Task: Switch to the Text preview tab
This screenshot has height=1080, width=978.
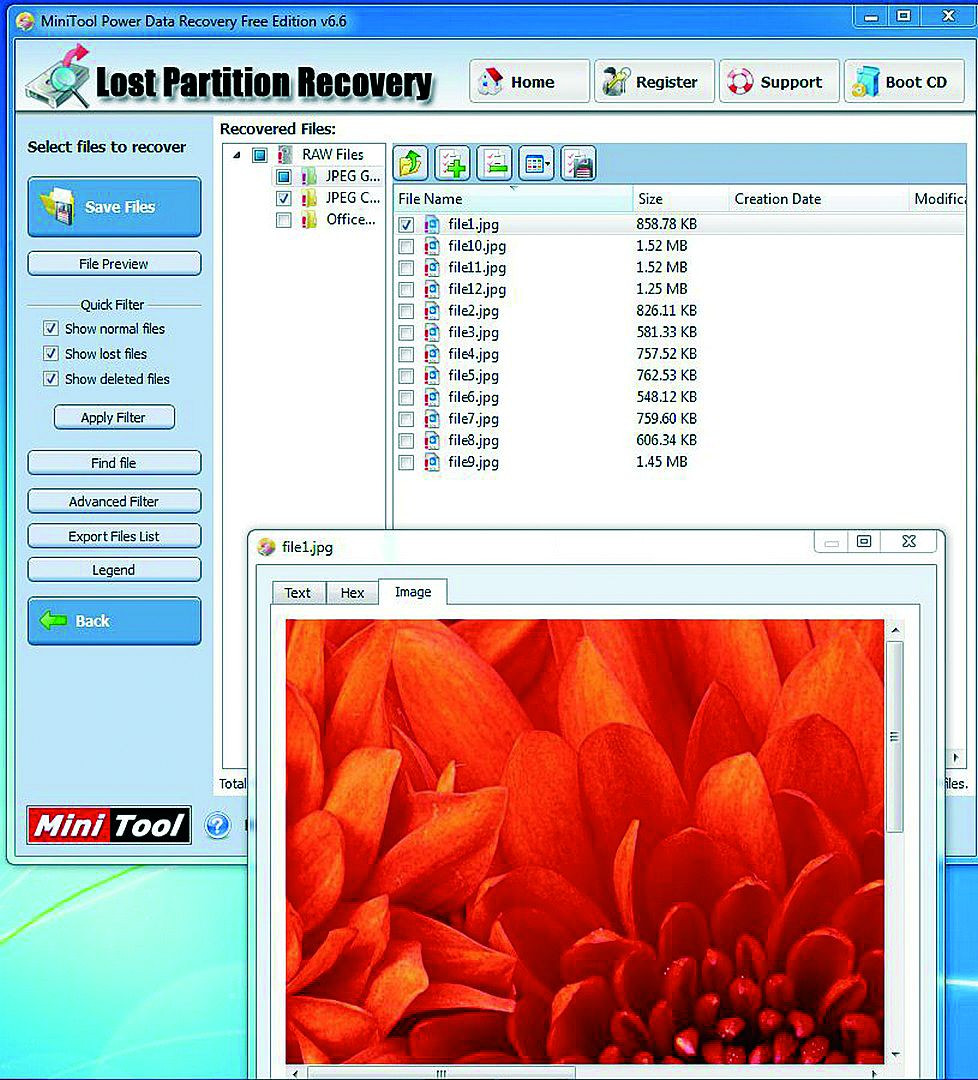Action: point(298,592)
